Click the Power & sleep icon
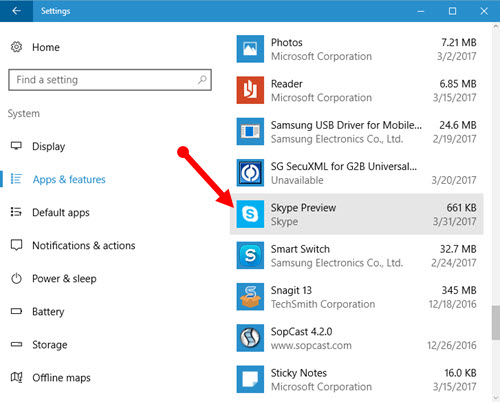Image resolution: width=500 pixels, height=402 pixels. coord(16,278)
